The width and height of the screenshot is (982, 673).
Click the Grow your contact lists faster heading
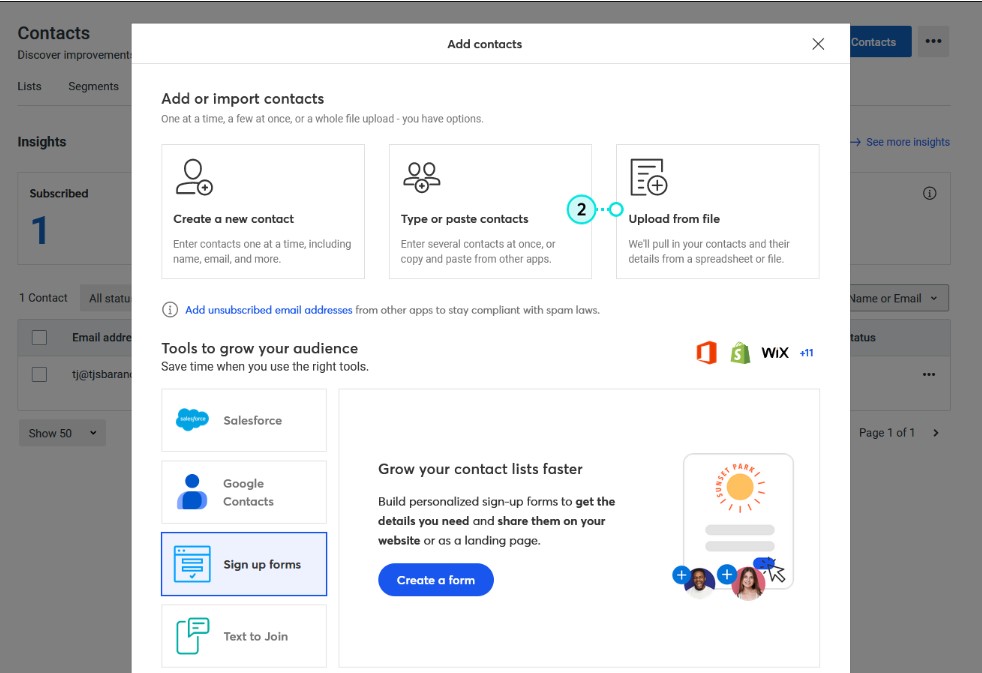480,469
